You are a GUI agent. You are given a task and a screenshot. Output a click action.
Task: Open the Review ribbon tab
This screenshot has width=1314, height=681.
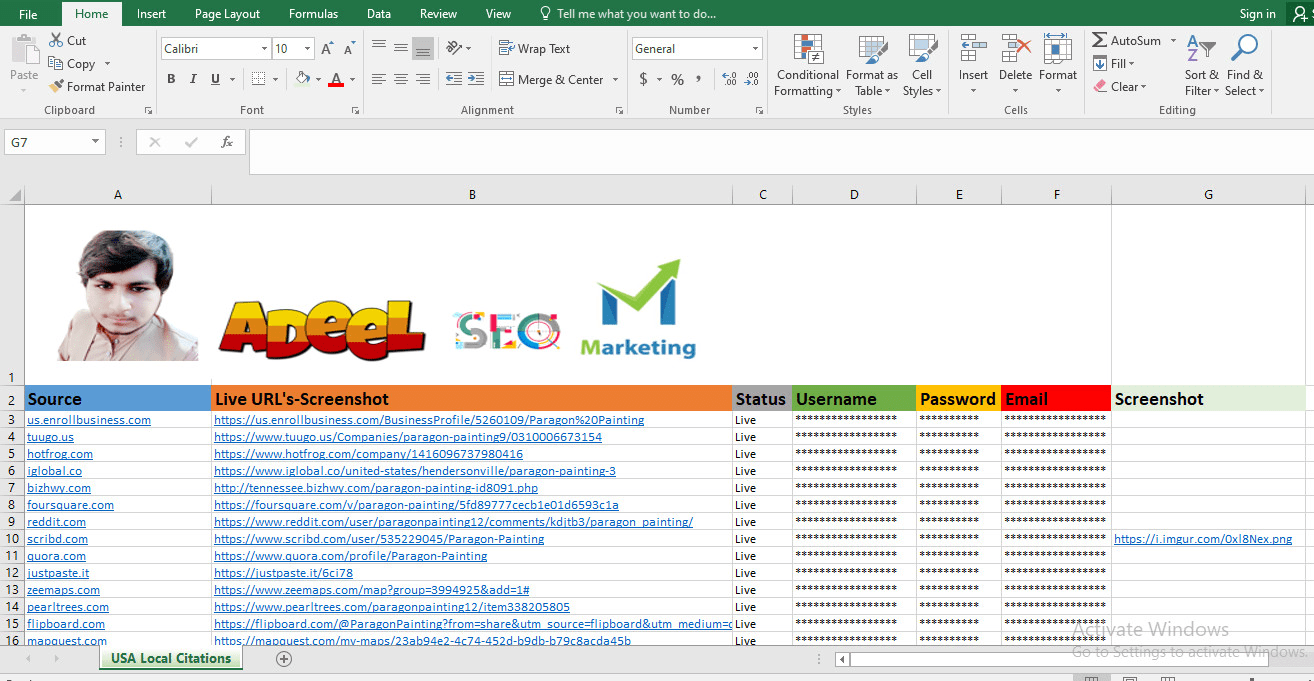[438, 13]
